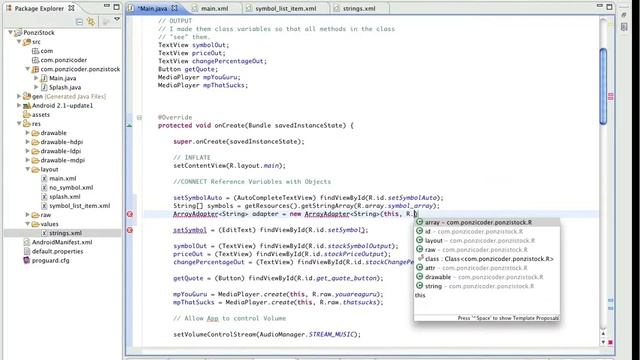This screenshot has width=640, height=360.
Task: Toggle Link with Editor in Package Explorer
Action: [x=91, y=21]
